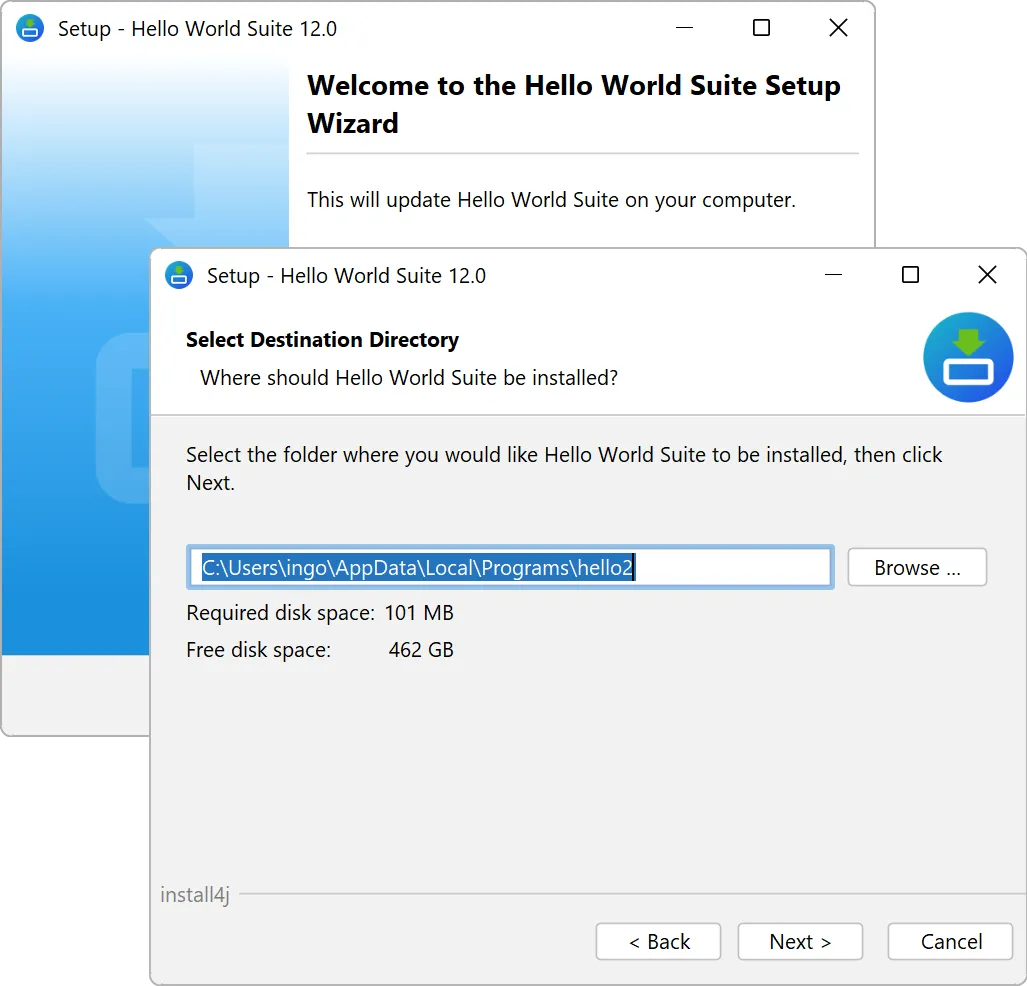Open the Browse dialog for the destination folder
The height and width of the screenshot is (986, 1027).
coord(915,567)
